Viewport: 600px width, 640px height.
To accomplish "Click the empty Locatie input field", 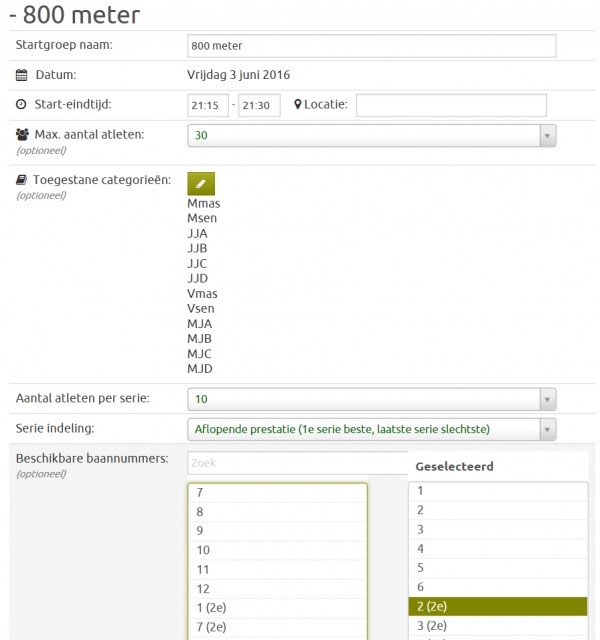I will (x=451, y=106).
